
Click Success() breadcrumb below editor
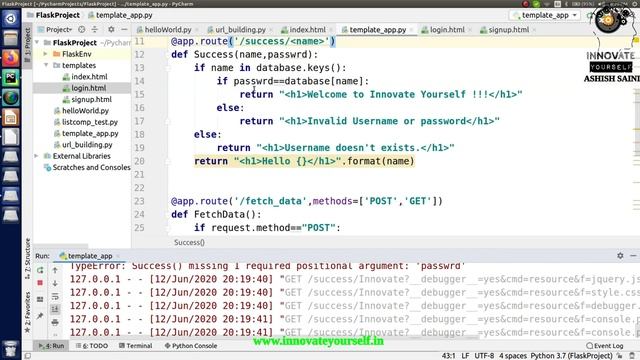[x=189, y=242]
